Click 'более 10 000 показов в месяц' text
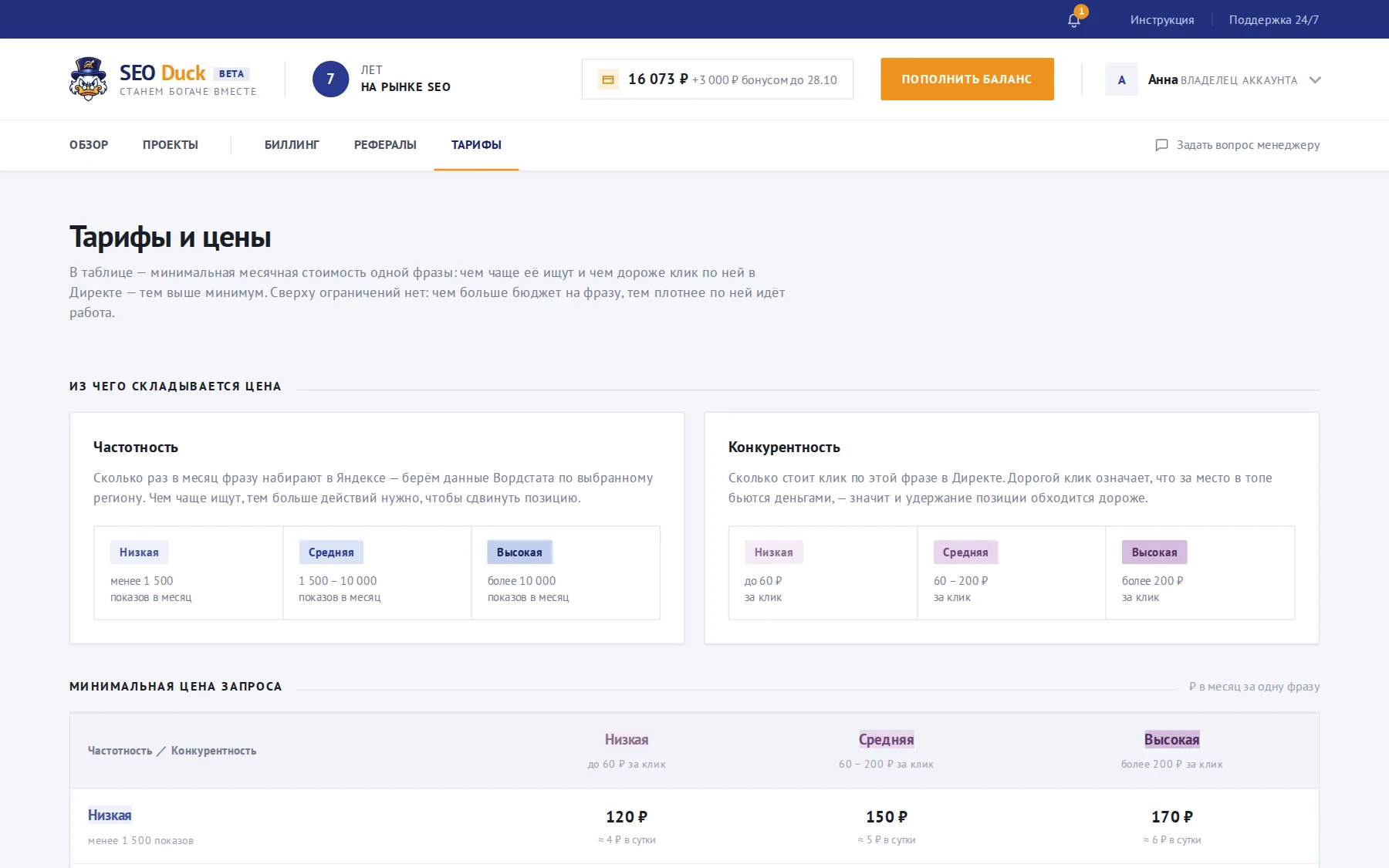This screenshot has width=1389, height=868. (528, 589)
